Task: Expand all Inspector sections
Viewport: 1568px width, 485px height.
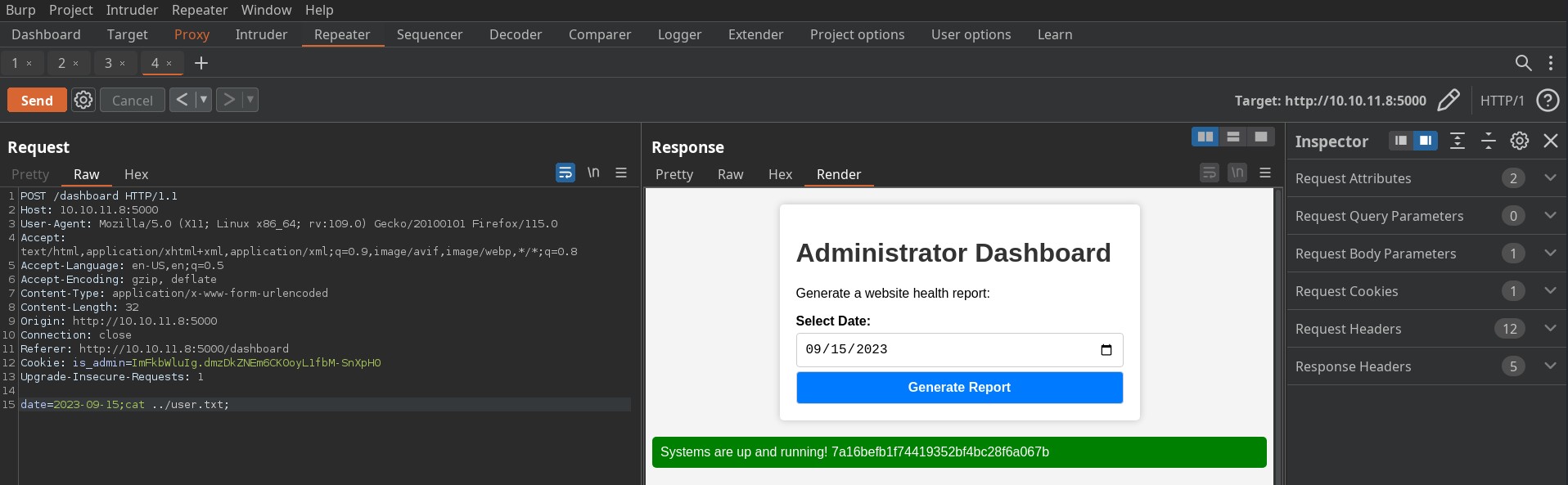Action: click(1458, 141)
